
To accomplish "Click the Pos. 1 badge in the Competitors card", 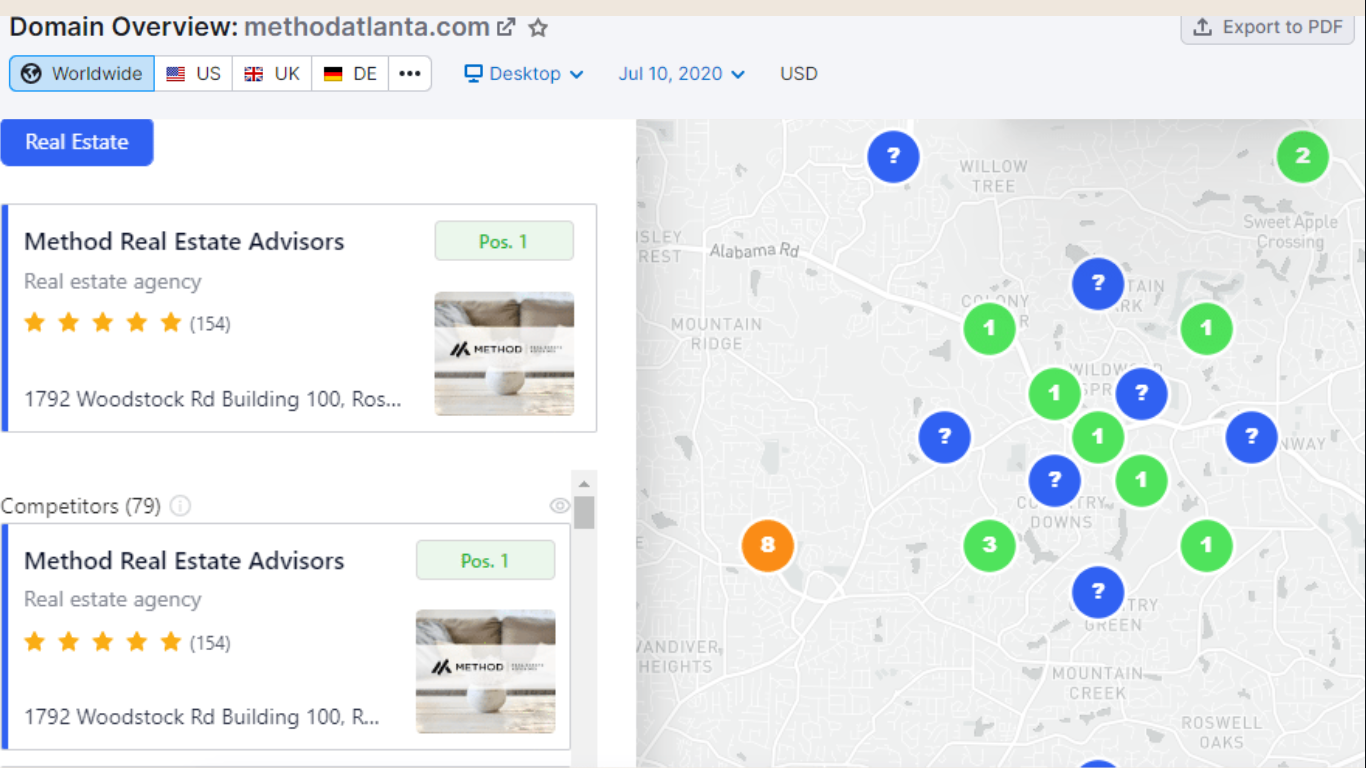I will (x=485, y=561).
